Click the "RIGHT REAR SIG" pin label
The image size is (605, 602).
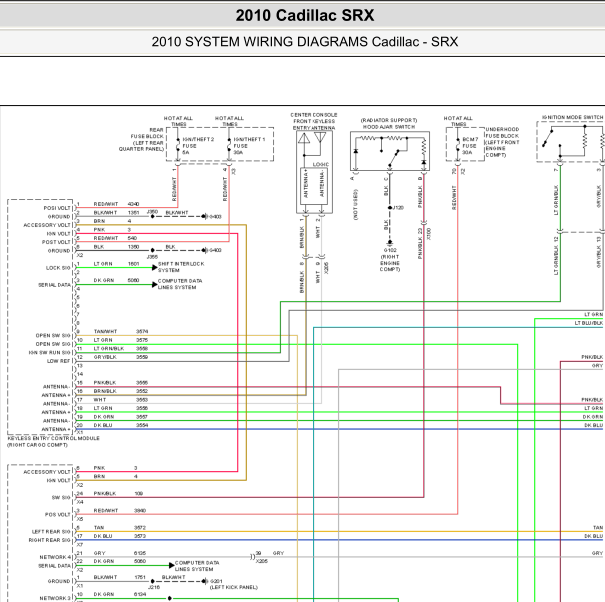[x=50, y=540]
